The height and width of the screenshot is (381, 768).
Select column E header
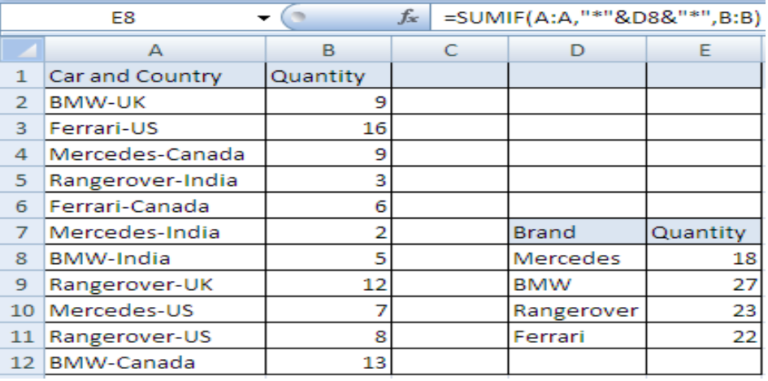(704, 50)
